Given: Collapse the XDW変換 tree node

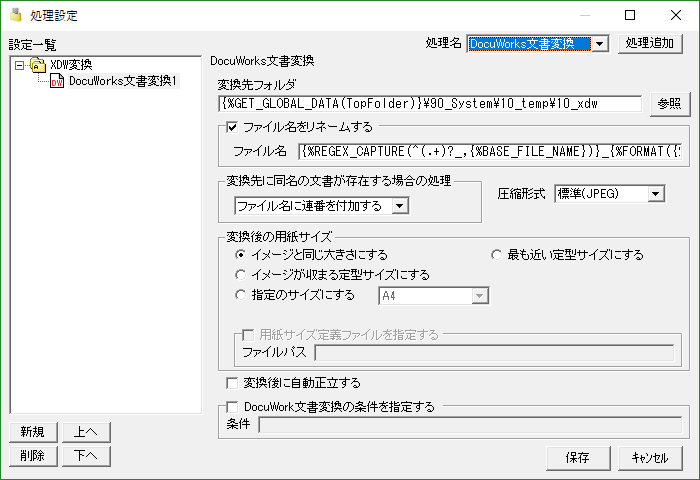Looking at the screenshot, I should tap(19, 66).
